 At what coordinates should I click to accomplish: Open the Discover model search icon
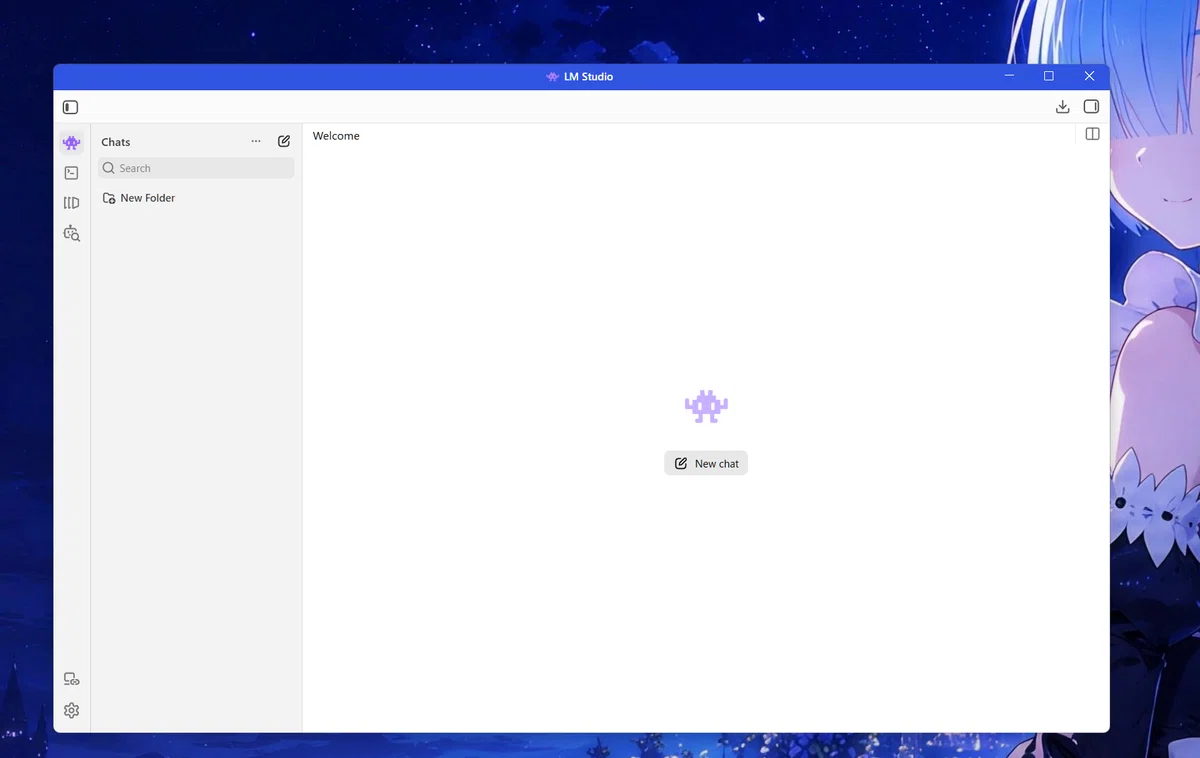coord(71,234)
